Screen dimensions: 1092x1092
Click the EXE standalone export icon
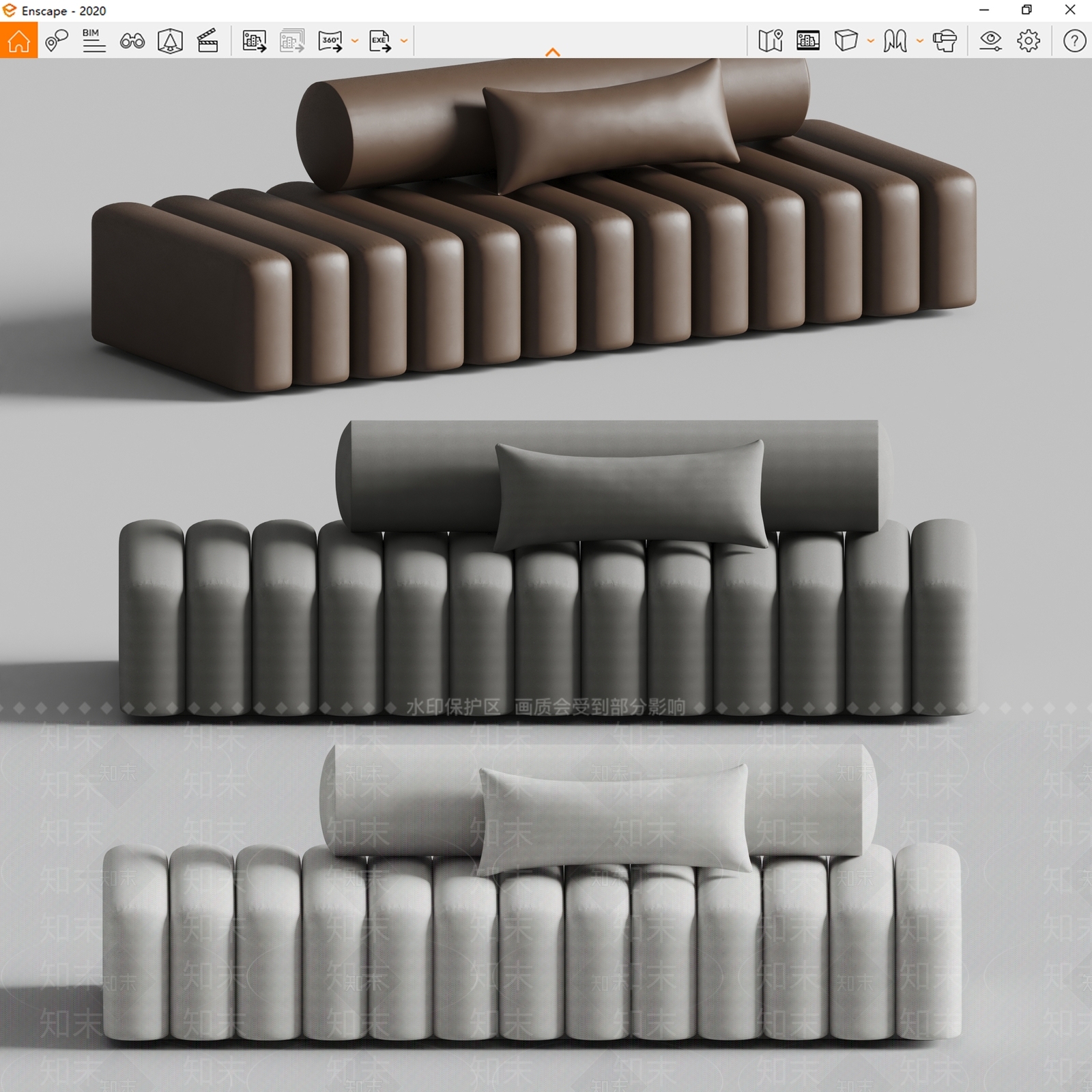pyautogui.click(x=380, y=41)
